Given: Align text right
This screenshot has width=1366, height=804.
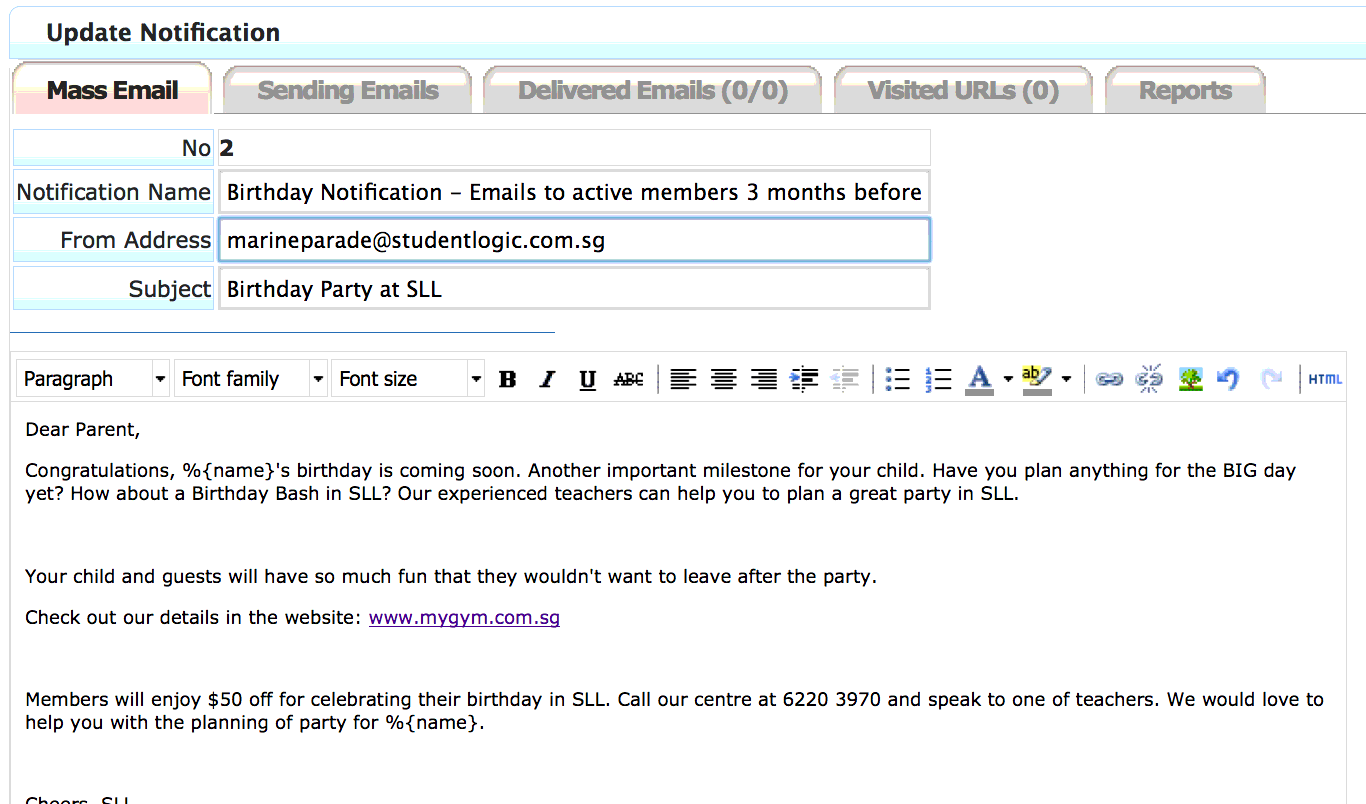Looking at the screenshot, I should 763,379.
